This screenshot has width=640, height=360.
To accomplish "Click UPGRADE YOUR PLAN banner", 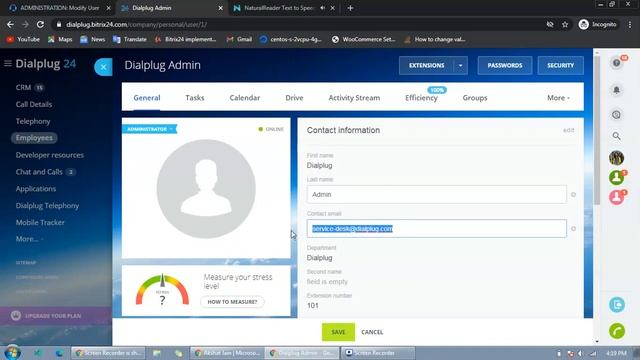I will pyautogui.click(x=56, y=316).
